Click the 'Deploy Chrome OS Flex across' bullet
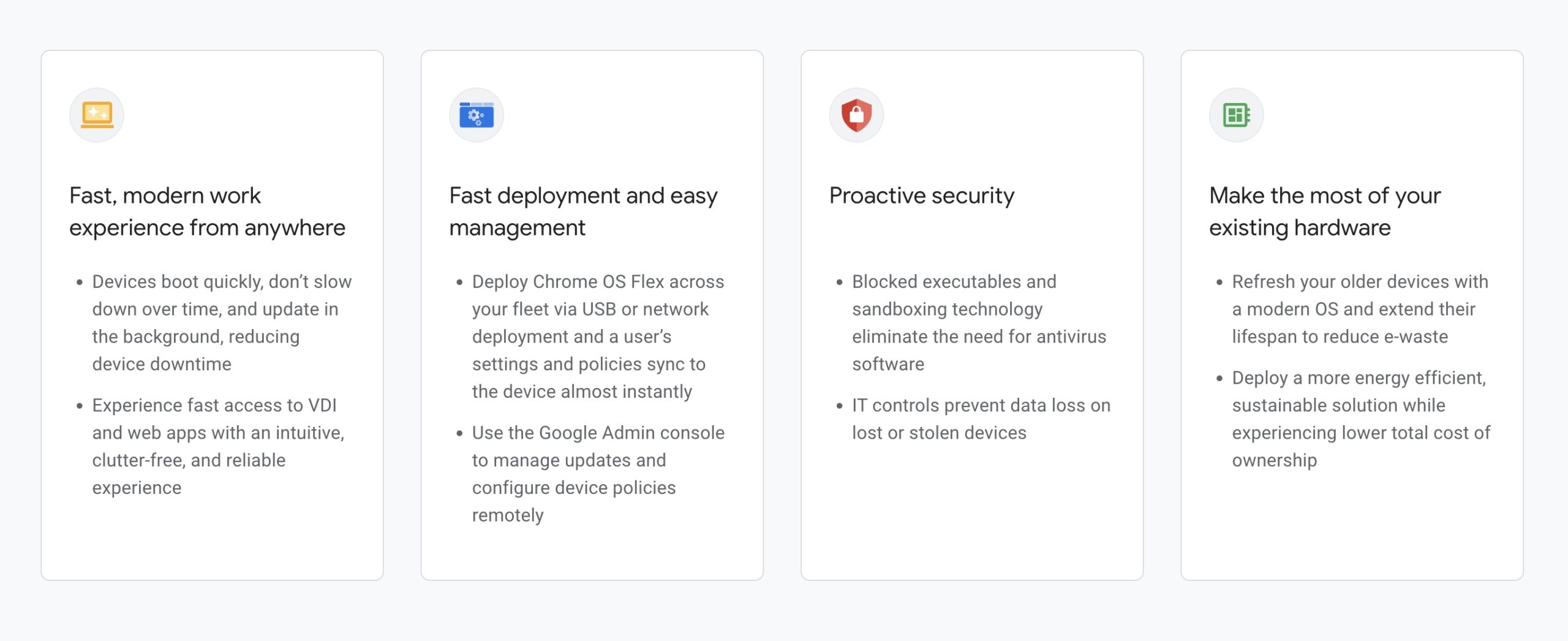This screenshot has height=641, width=1568. [x=598, y=336]
